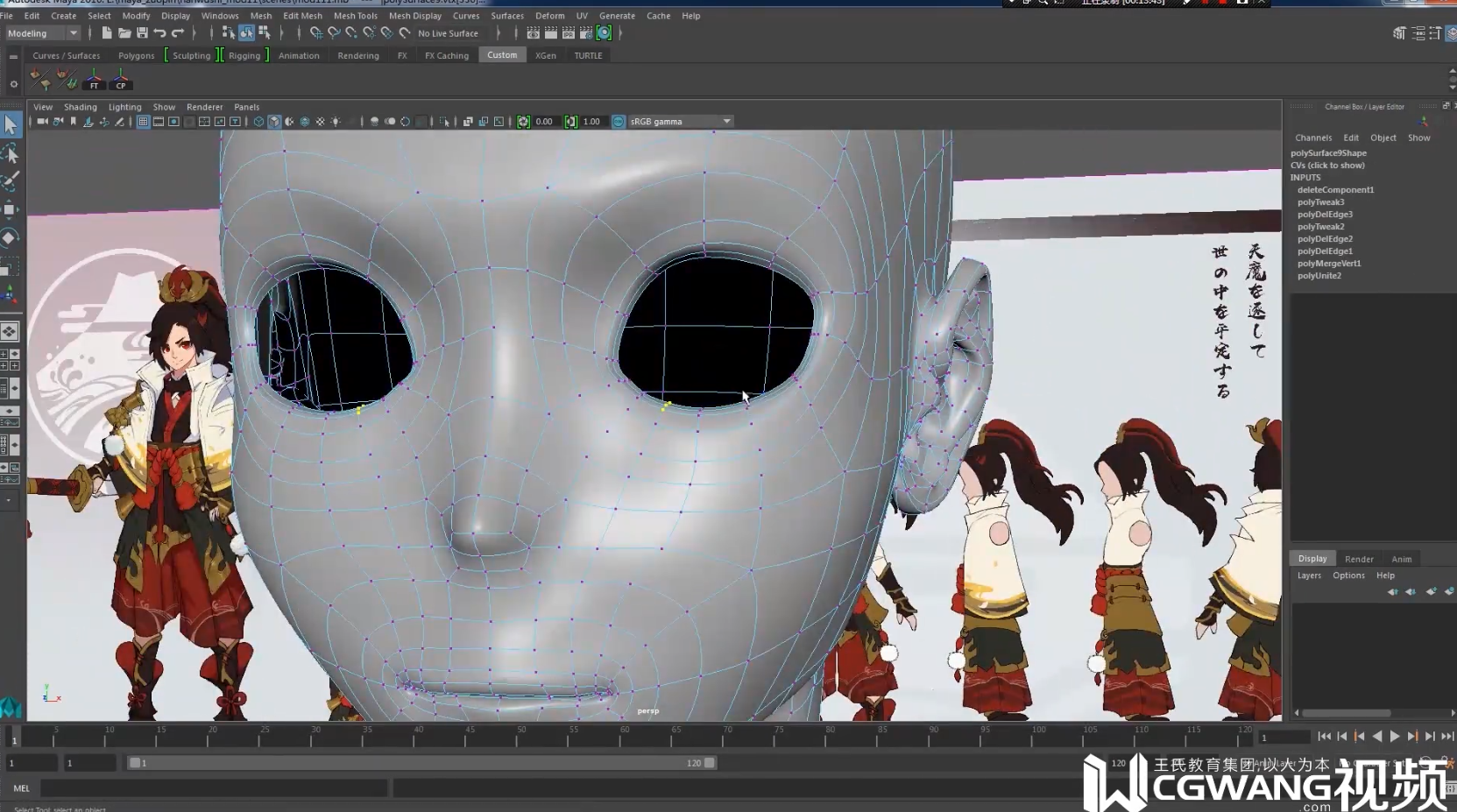Image resolution: width=1457 pixels, height=812 pixels.
Task: Expand the polyUnite2 input node
Action: [x=1319, y=276]
